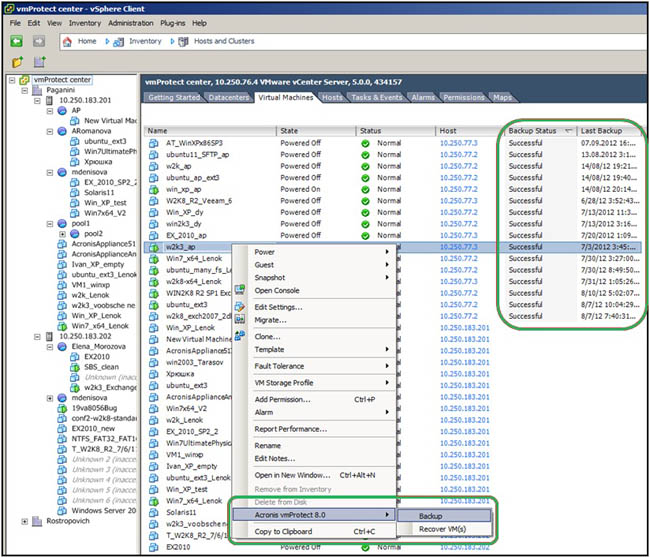Click the New Folder toolbar icon
Screen dimensions: 650x557
pyautogui.click(x=18, y=62)
